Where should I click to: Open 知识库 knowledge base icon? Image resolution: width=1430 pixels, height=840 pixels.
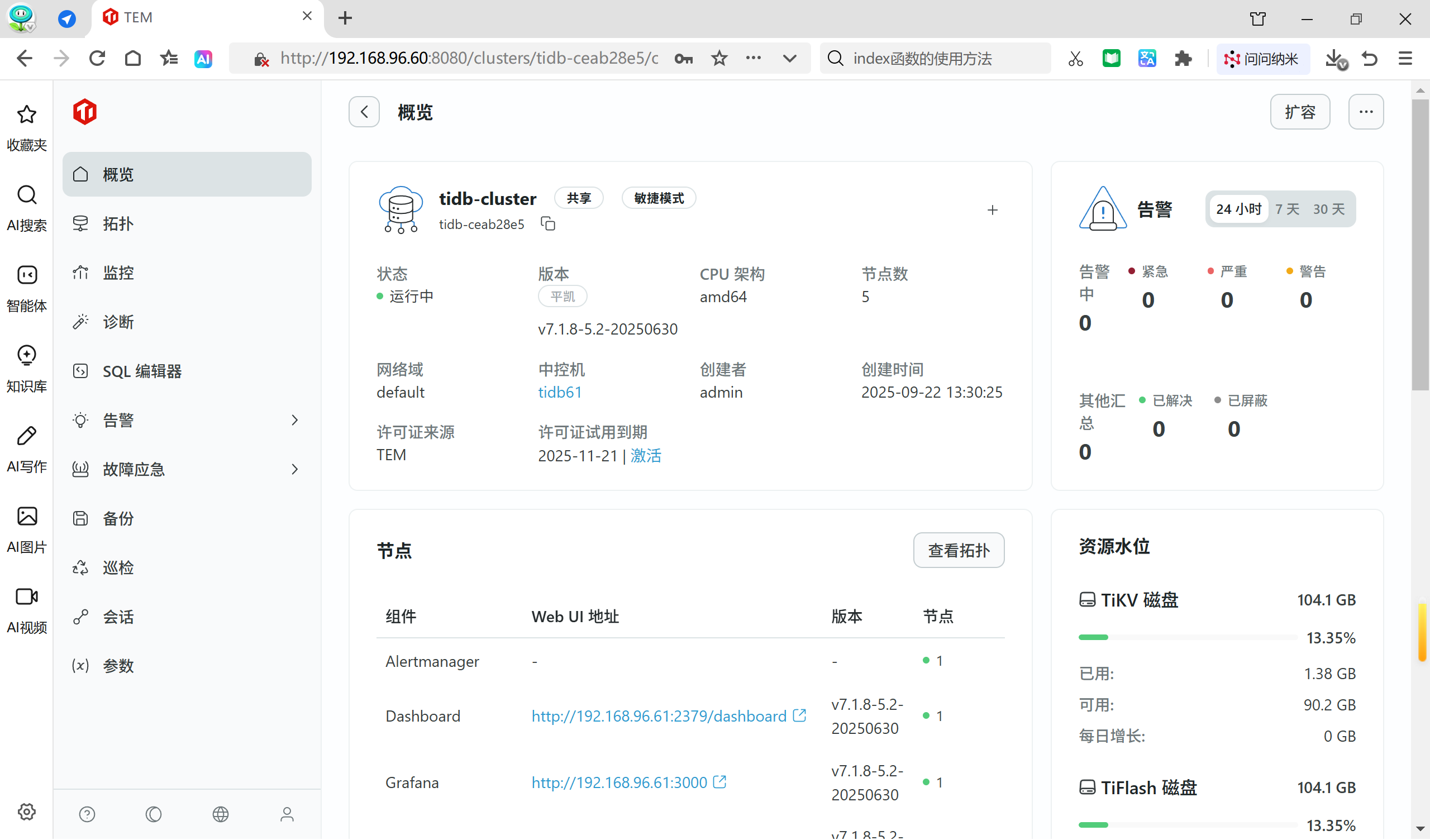pyautogui.click(x=27, y=370)
